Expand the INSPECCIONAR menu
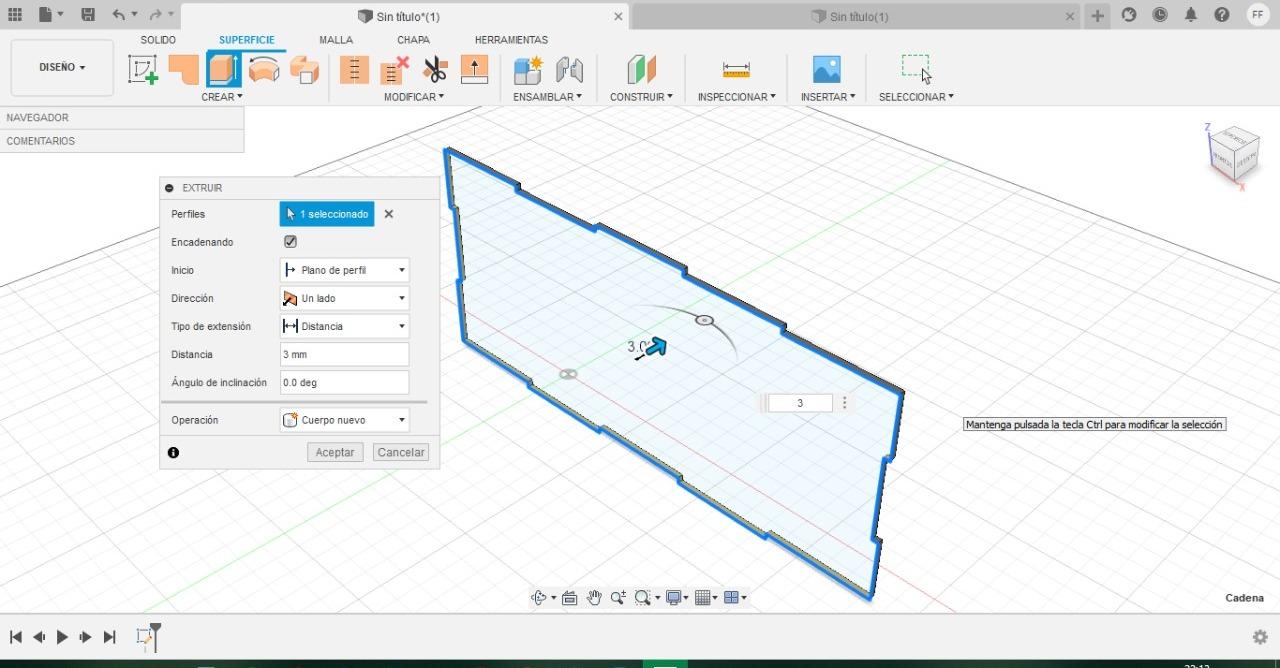This screenshot has height=668, width=1280. 736,97
